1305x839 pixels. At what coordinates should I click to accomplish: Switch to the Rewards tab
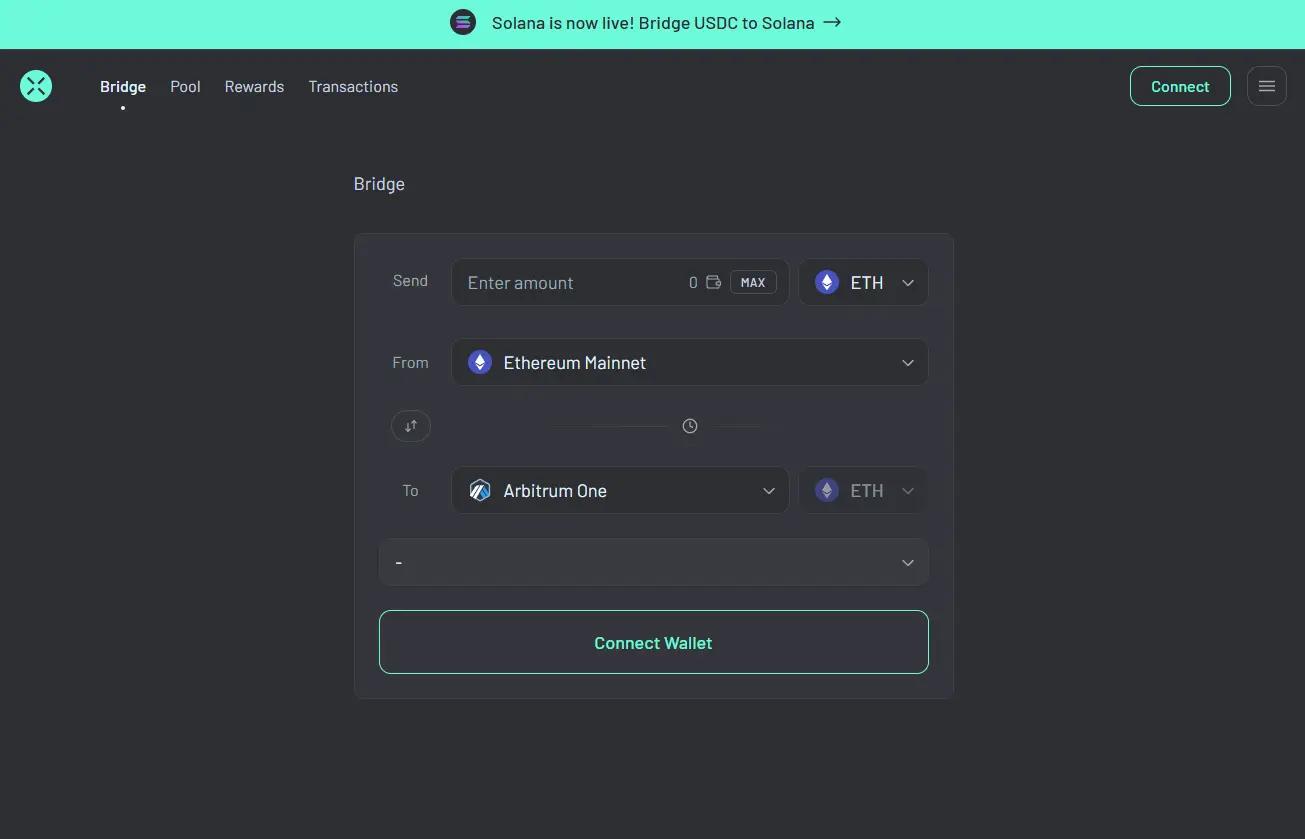[x=254, y=87]
